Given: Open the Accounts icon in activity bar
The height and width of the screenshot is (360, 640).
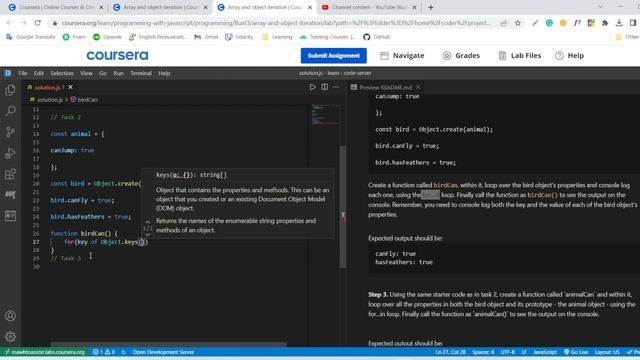Looking at the screenshot, I should click(11, 316).
